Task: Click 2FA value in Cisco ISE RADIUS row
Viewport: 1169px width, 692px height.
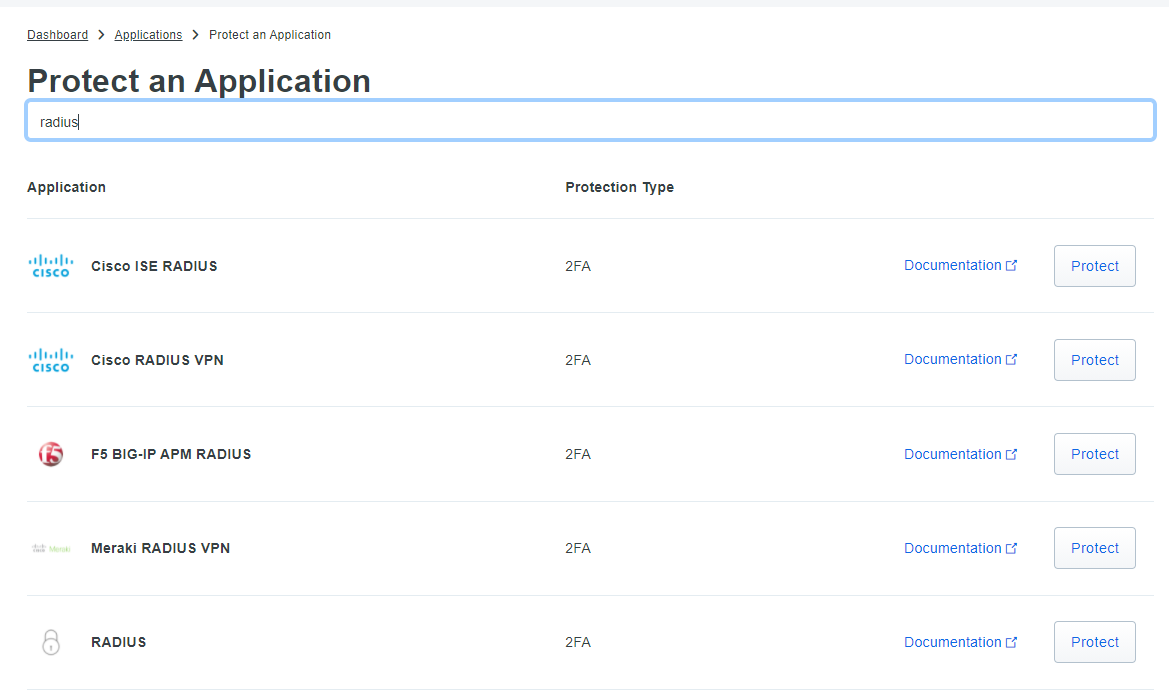Action: [x=578, y=266]
